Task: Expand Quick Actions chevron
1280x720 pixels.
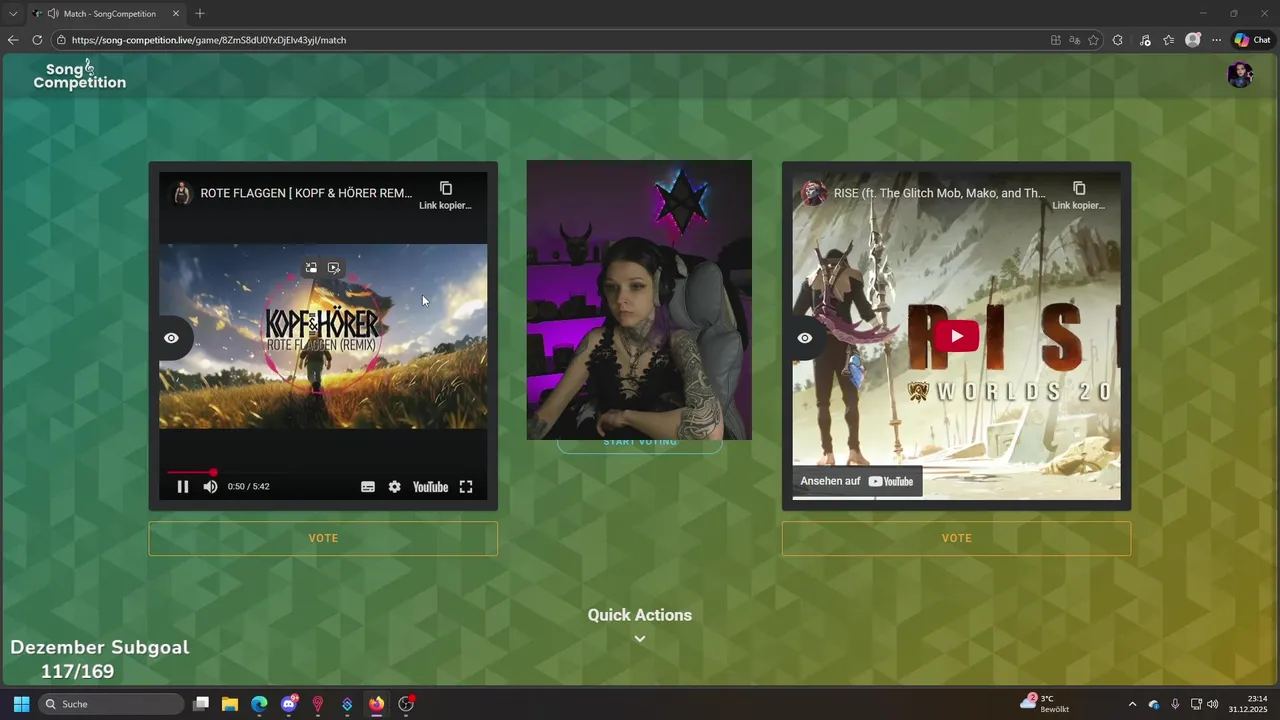Action: click(640, 639)
